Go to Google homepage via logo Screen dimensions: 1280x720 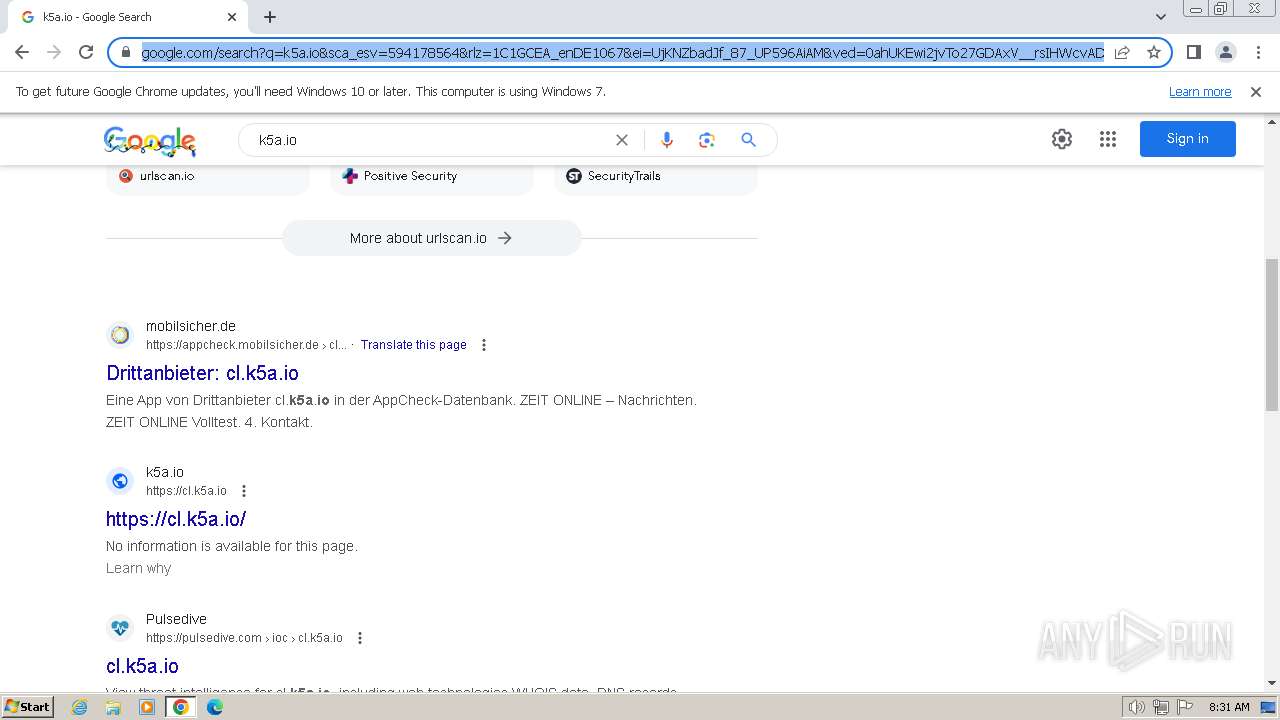click(x=150, y=140)
